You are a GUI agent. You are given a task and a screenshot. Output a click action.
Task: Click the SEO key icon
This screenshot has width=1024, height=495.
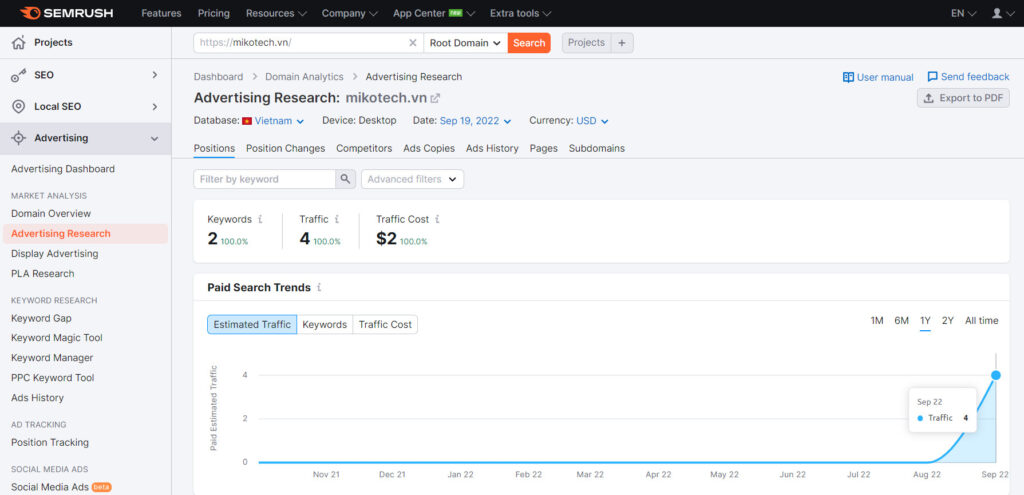(x=19, y=75)
